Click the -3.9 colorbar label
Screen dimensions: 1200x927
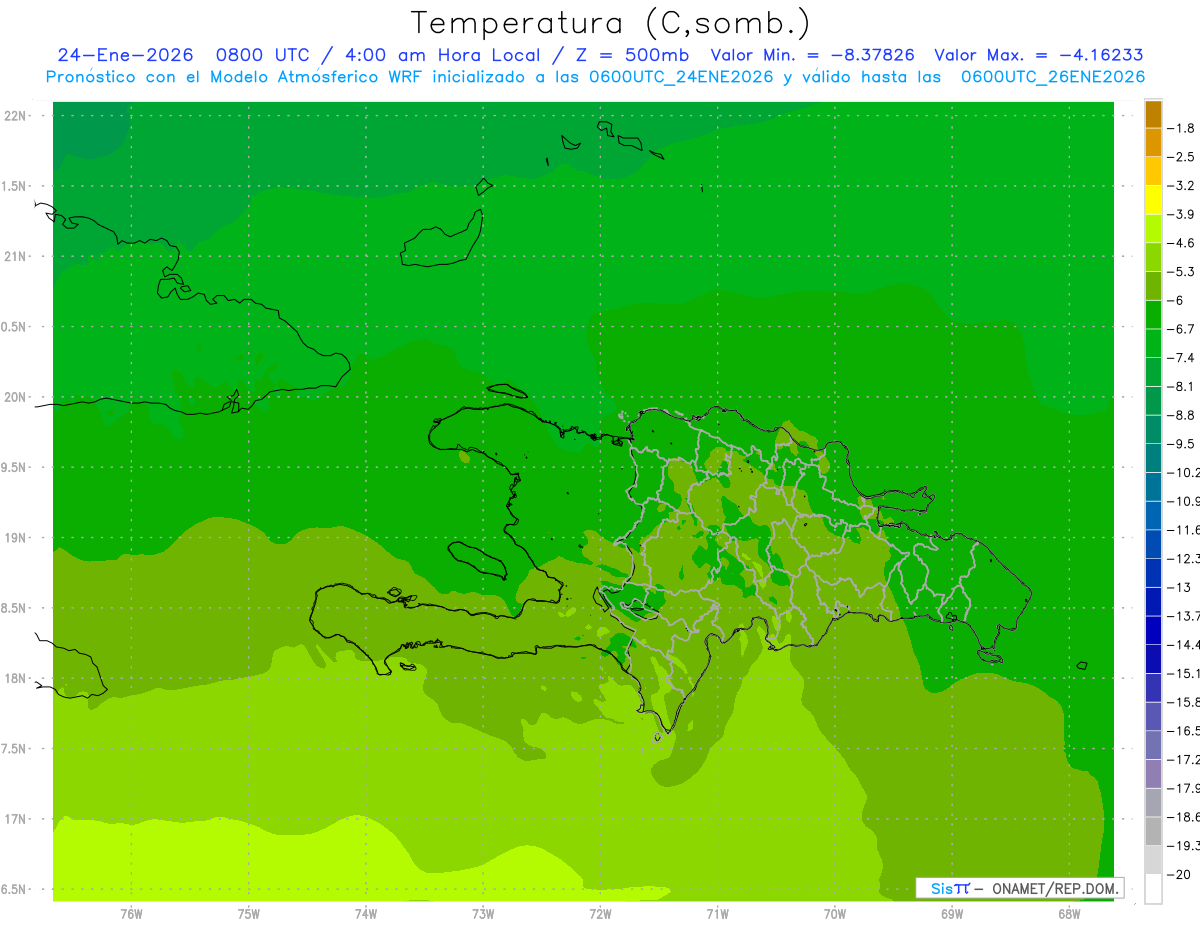pos(1182,214)
